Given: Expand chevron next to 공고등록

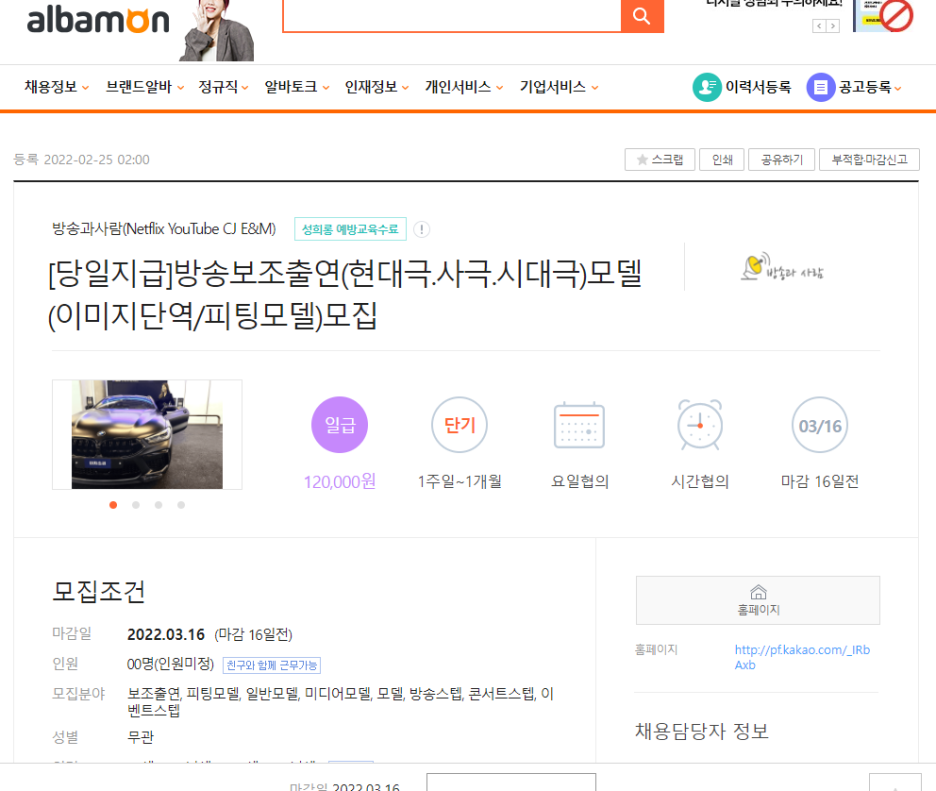Looking at the screenshot, I should coord(897,88).
